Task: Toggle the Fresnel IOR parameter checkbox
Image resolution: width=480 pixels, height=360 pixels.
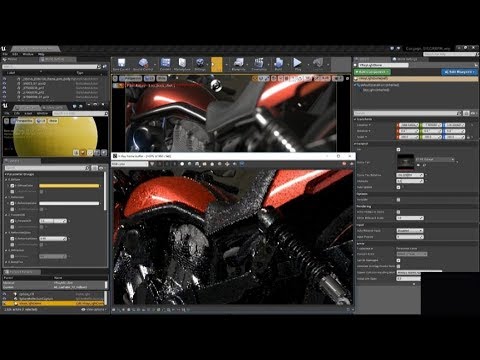Action: coord(12,221)
